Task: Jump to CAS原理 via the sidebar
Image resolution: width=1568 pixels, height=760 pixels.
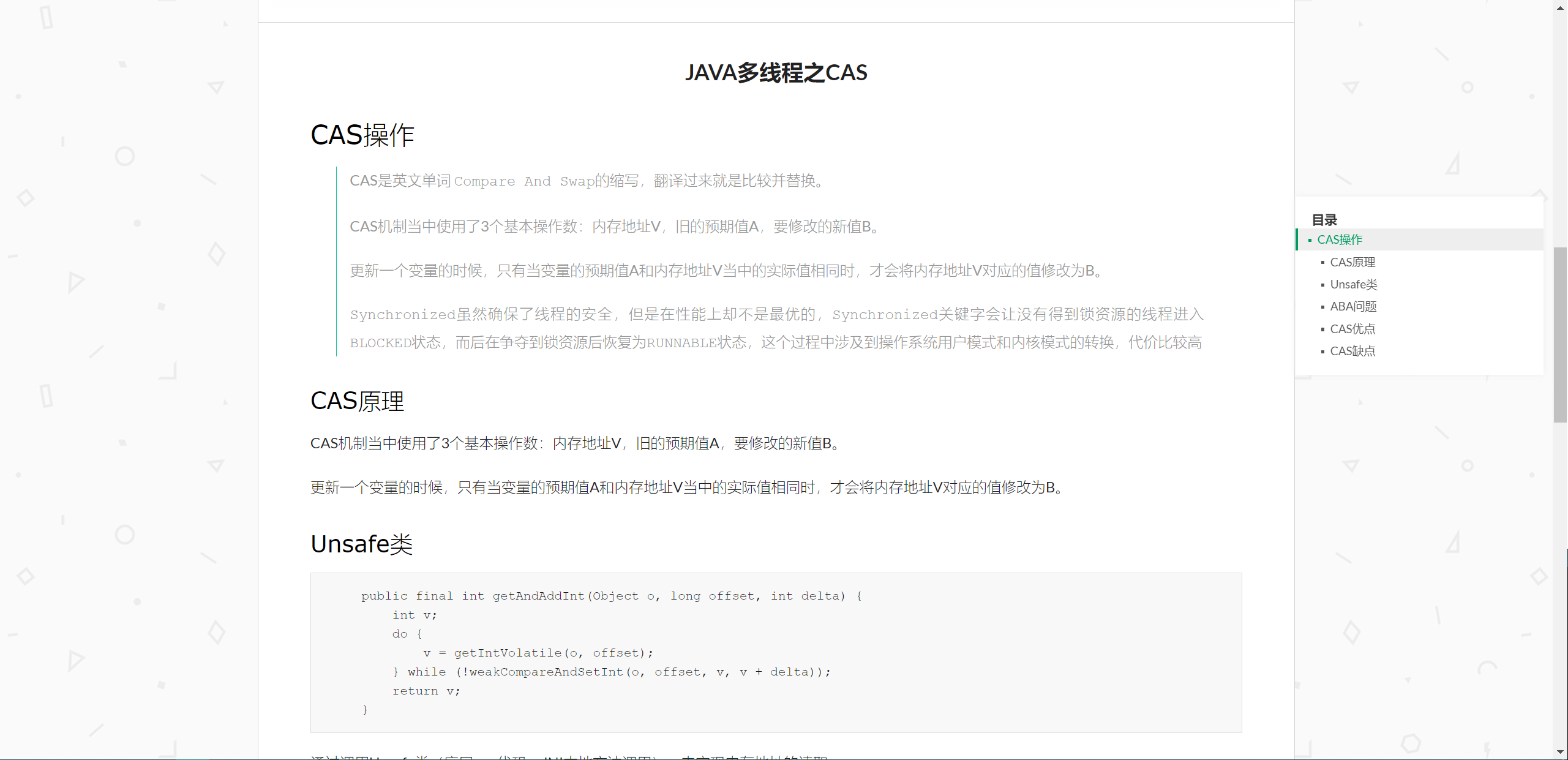Action: [1352, 262]
